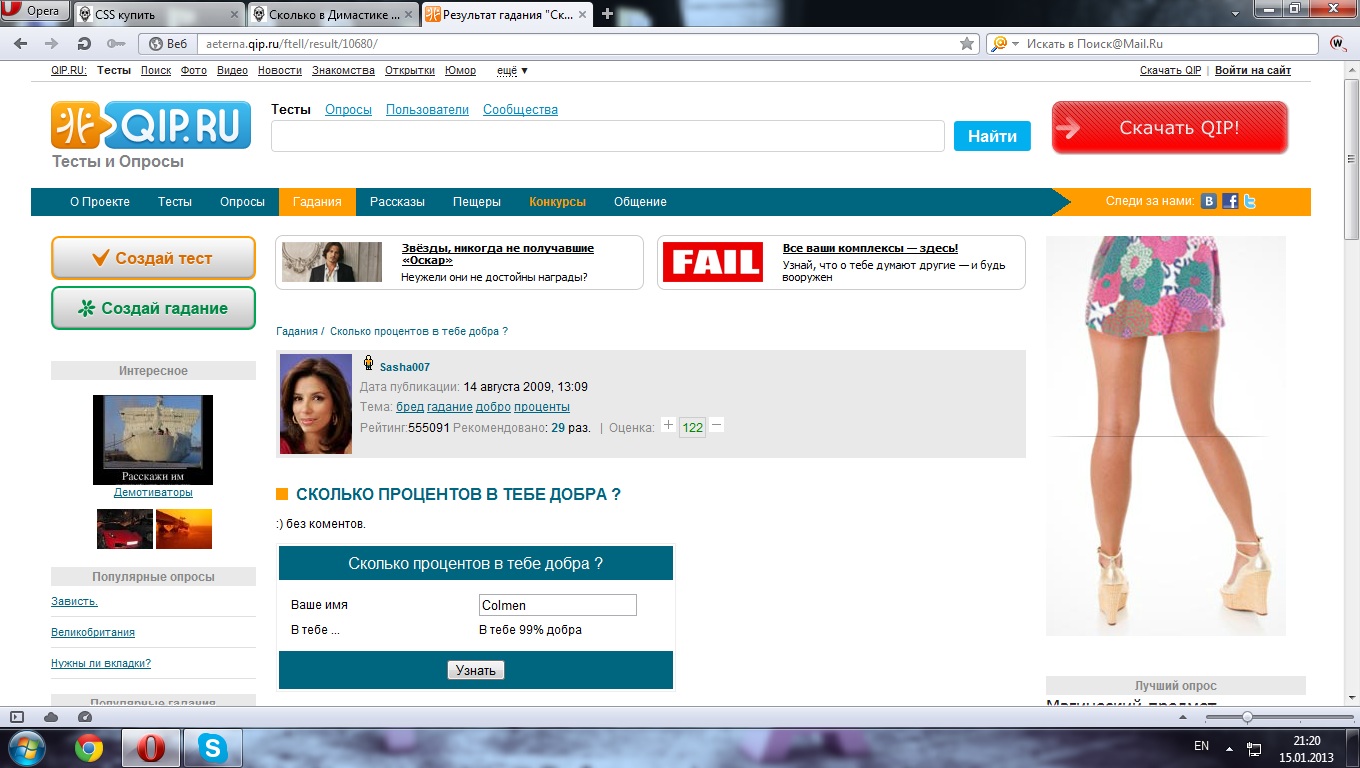This screenshot has width=1360, height=768.
Task: Open the 'Великобритания' poll link
Action: 93,632
